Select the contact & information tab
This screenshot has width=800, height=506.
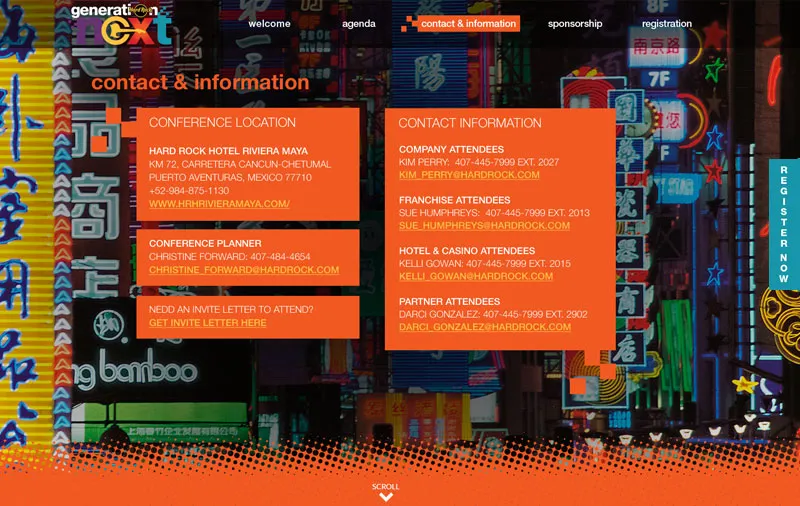(x=468, y=24)
